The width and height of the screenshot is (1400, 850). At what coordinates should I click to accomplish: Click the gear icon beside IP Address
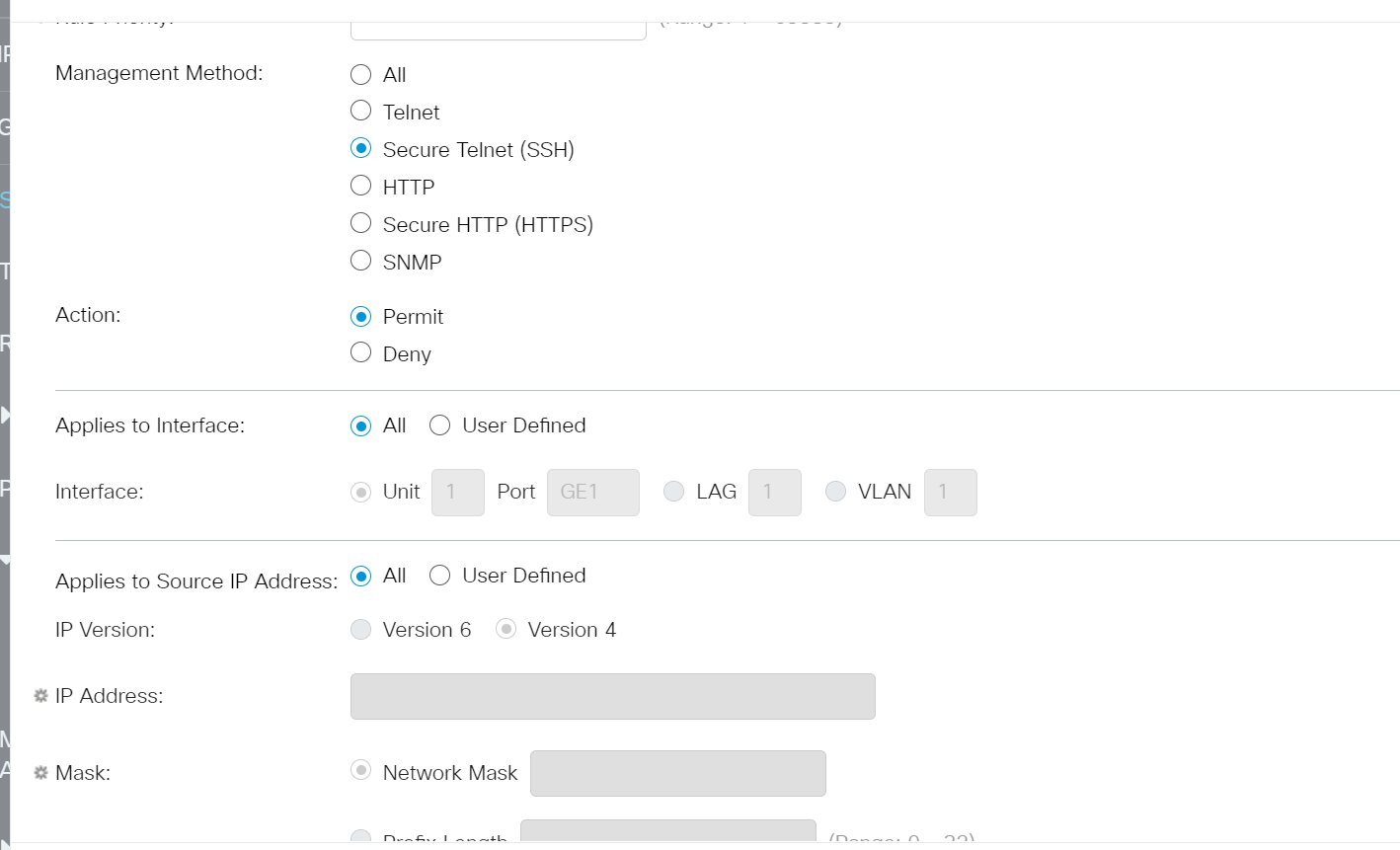pyautogui.click(x=39, y=695)
